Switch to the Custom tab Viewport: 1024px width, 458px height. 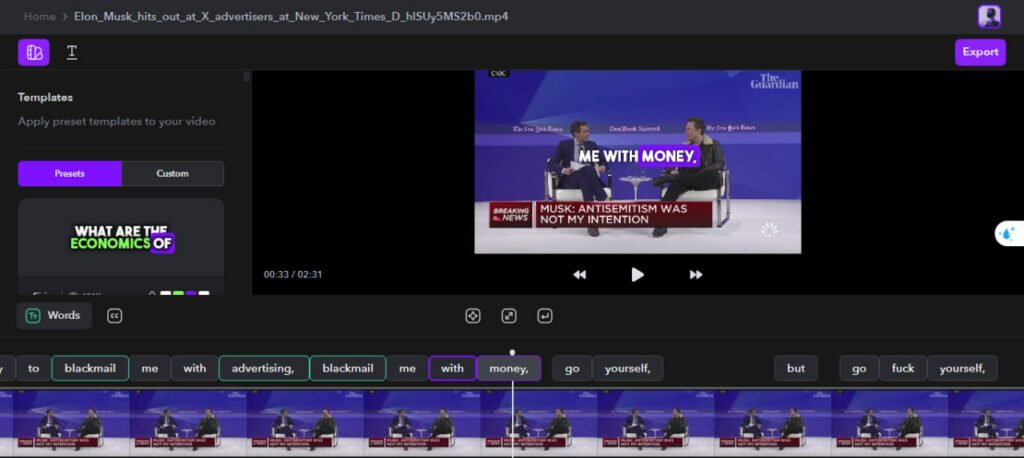(172, 173)
